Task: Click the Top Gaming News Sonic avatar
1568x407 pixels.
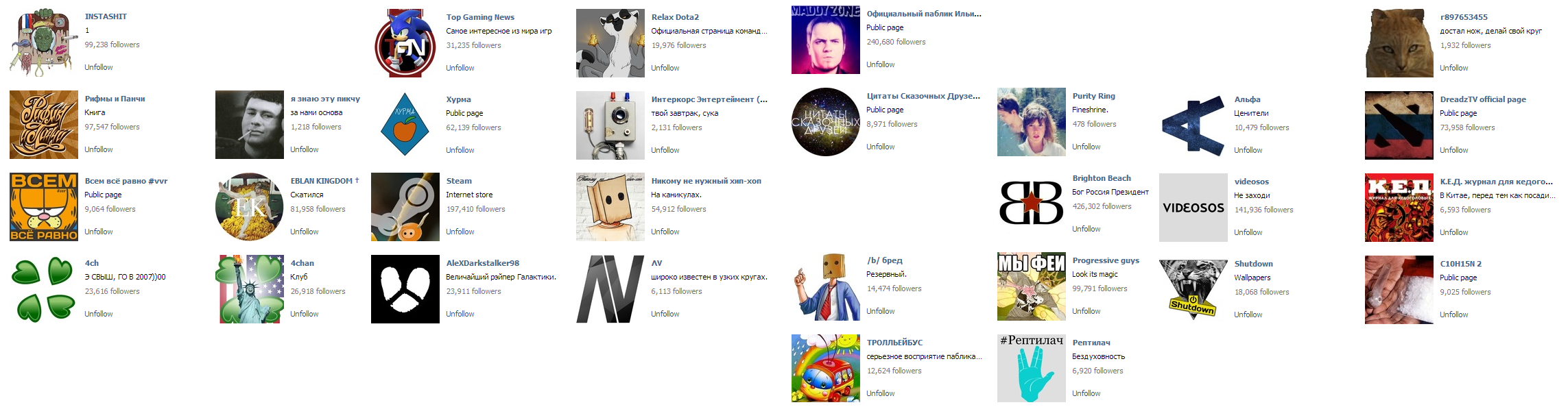Action: pyautogui.click(x=405, y=43)
